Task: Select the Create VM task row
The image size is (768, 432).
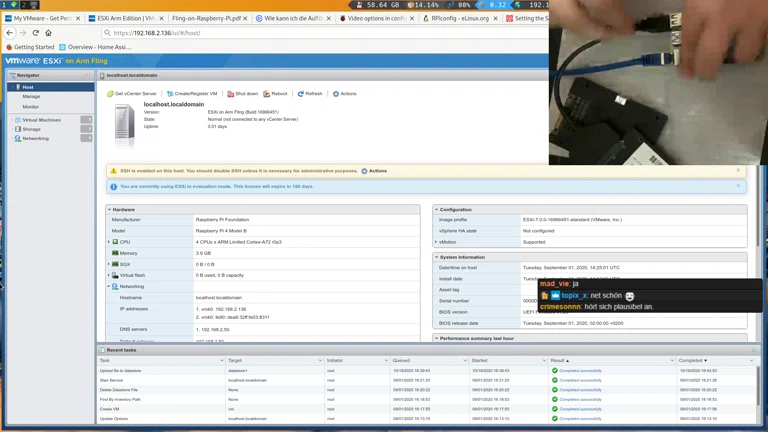Action: (x=427, y=409)
